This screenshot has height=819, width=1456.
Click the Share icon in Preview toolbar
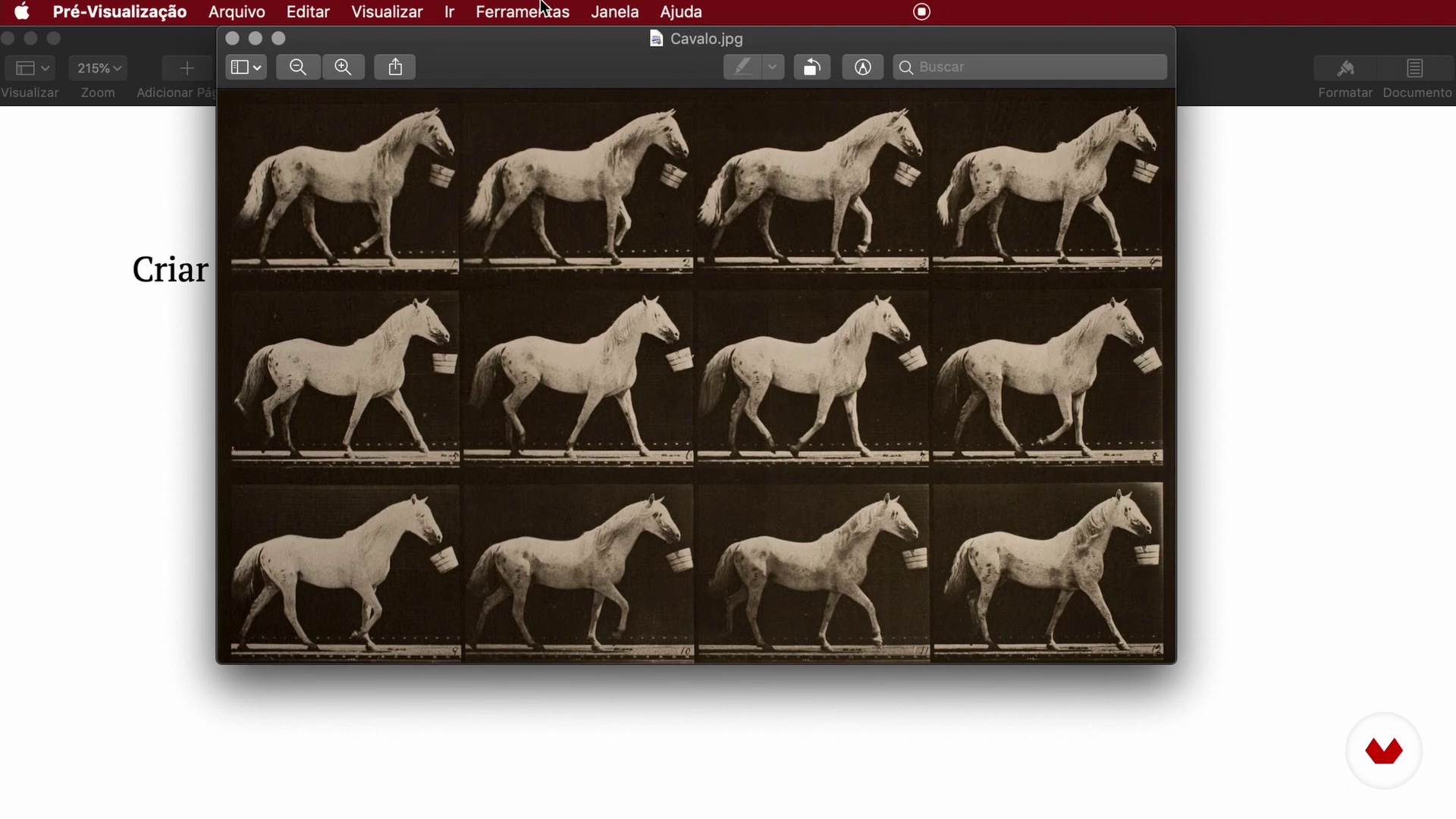395,67
